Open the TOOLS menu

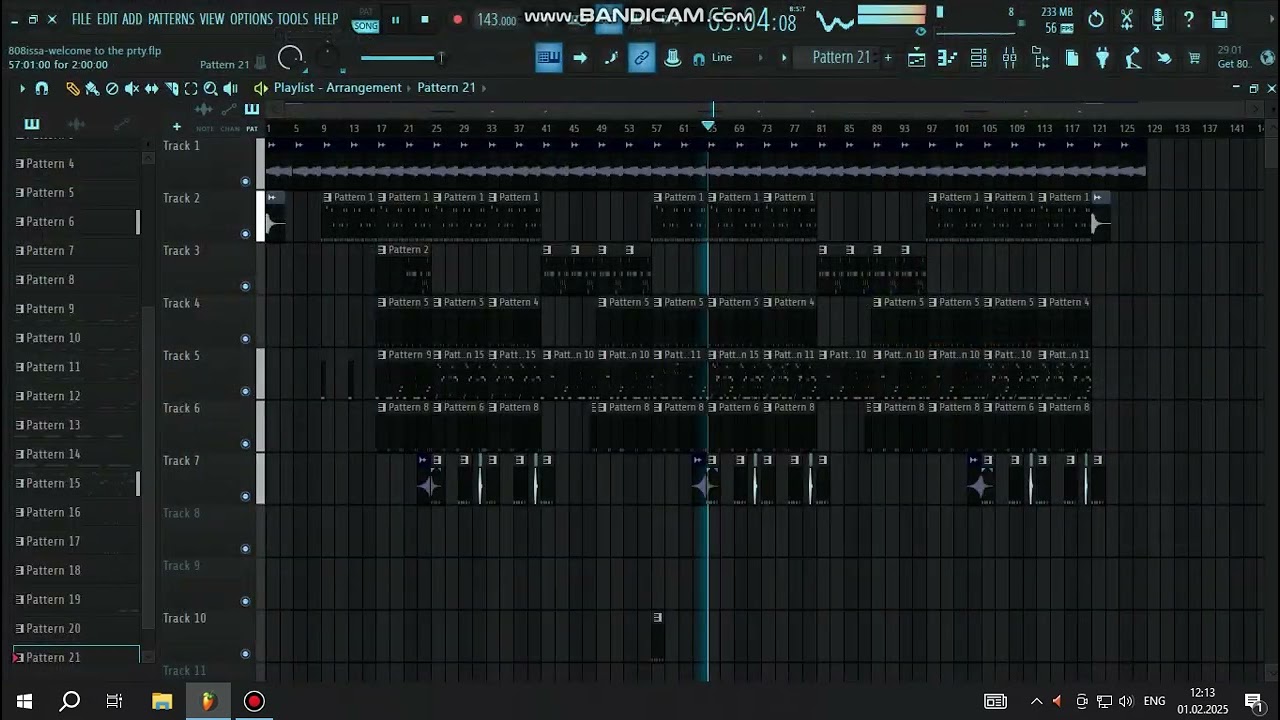(x=293, y=19)
